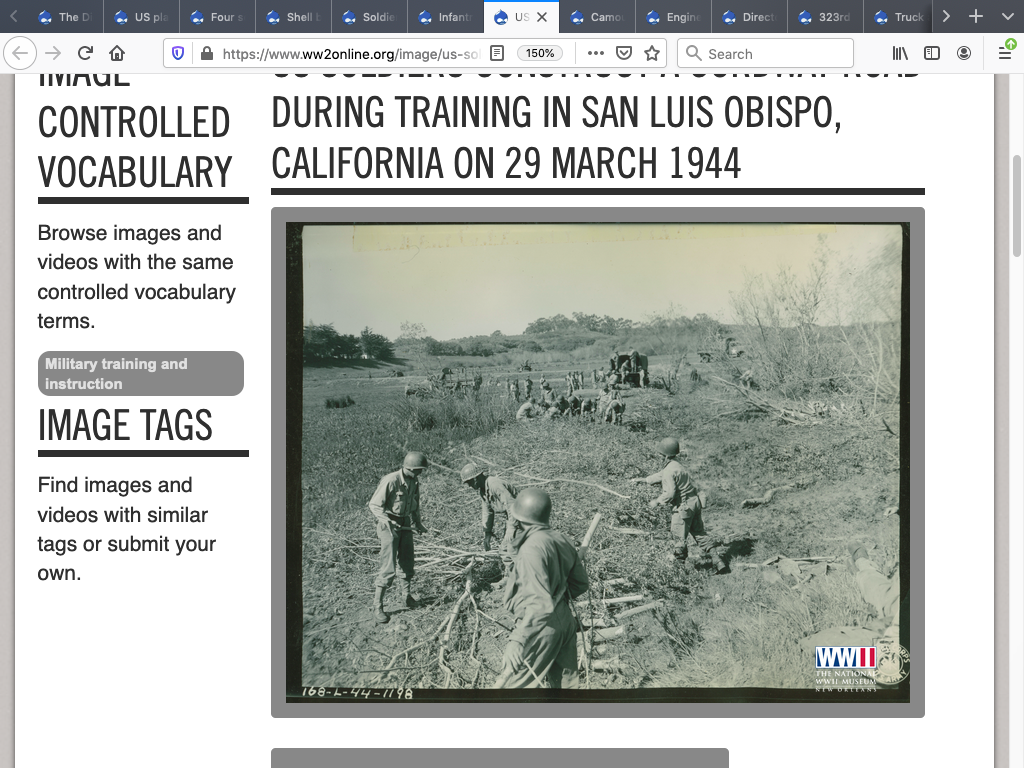Open the Firefox hamburger menu
Viewport: 1024px width, 768px height.
(x=1005, y=54)
